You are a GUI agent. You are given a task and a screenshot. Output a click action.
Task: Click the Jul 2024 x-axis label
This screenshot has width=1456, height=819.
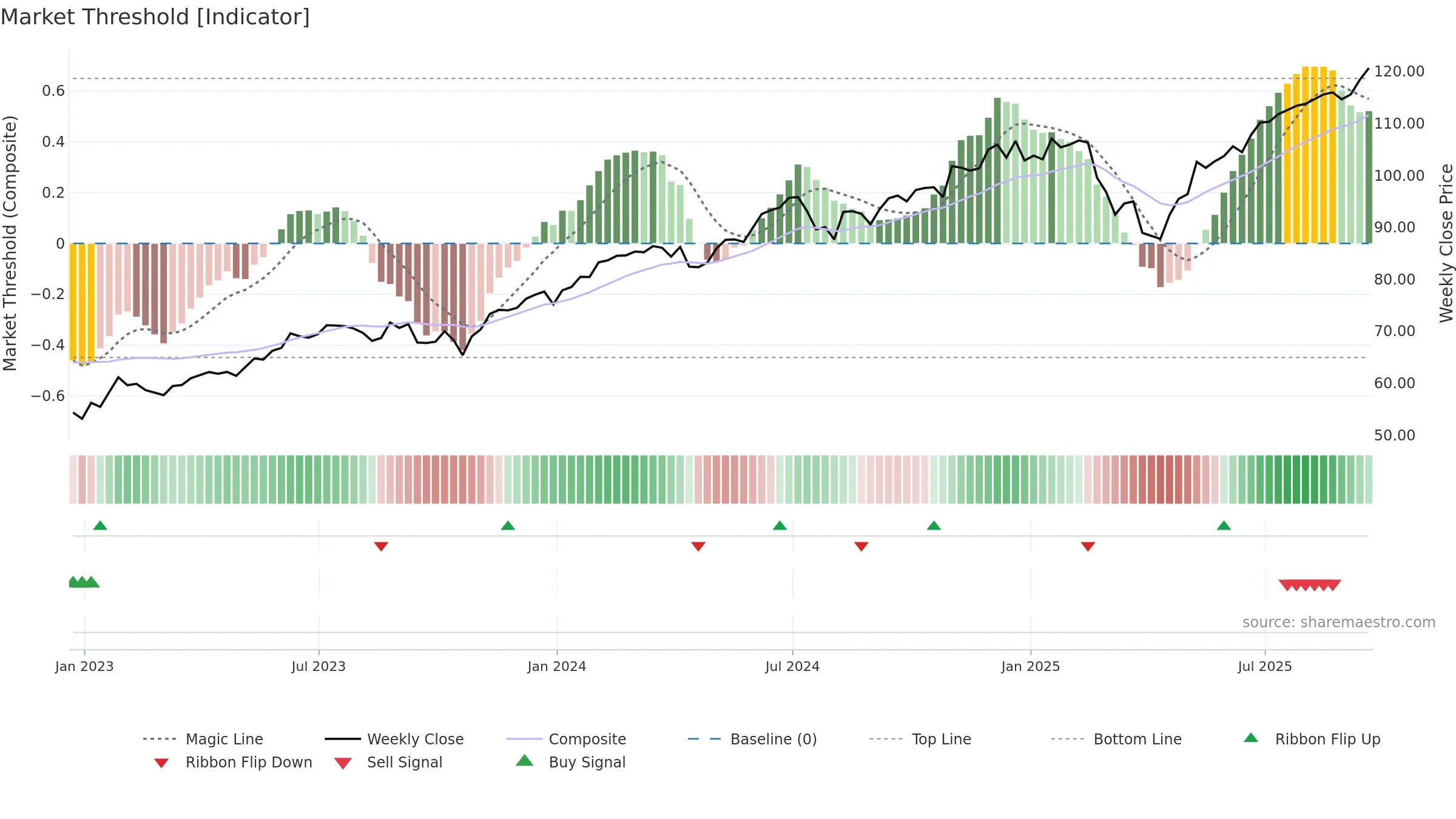(x=792, y=667)
